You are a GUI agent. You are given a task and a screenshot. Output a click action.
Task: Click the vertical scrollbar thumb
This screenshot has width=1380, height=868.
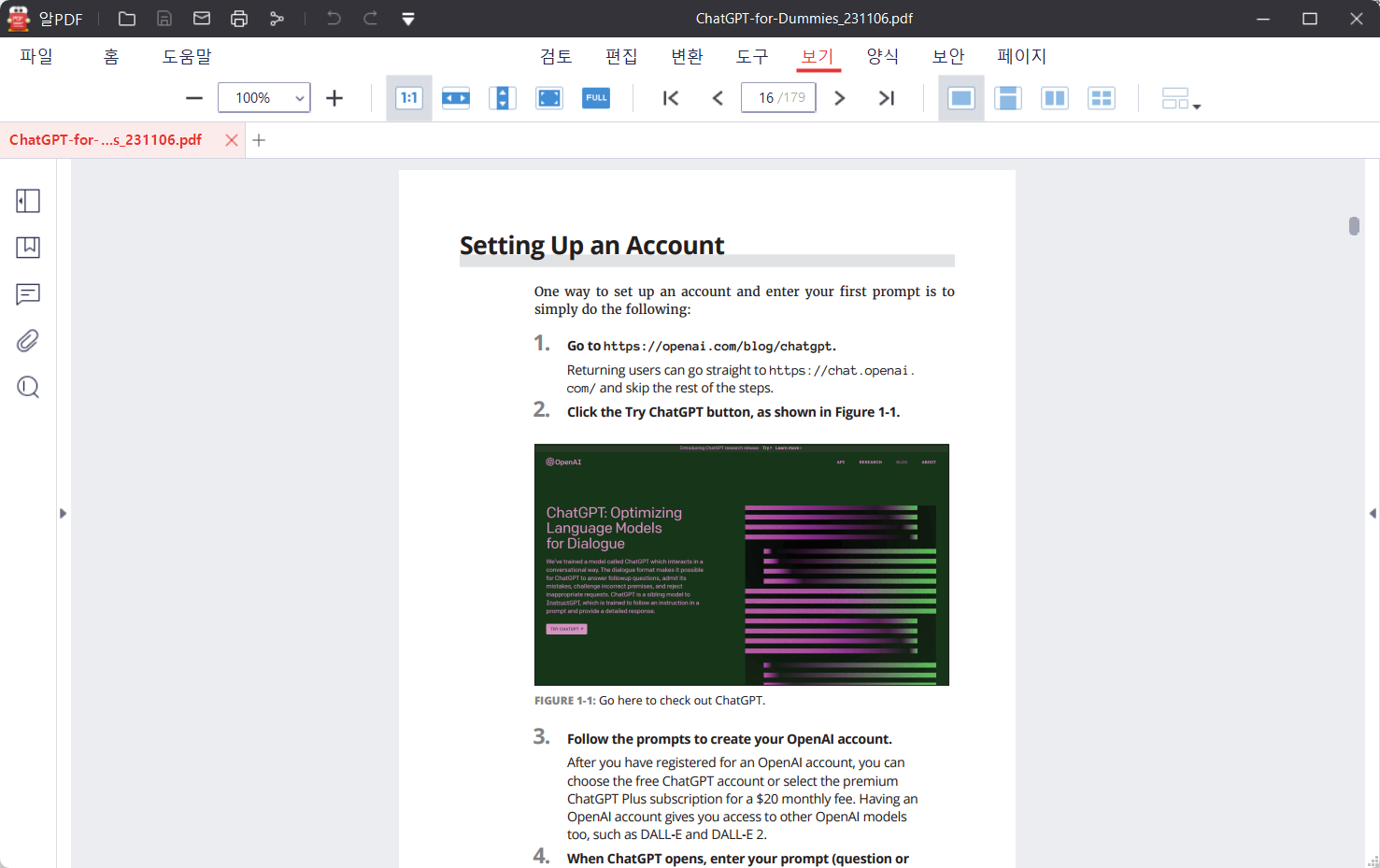(x=1354, y=226)
